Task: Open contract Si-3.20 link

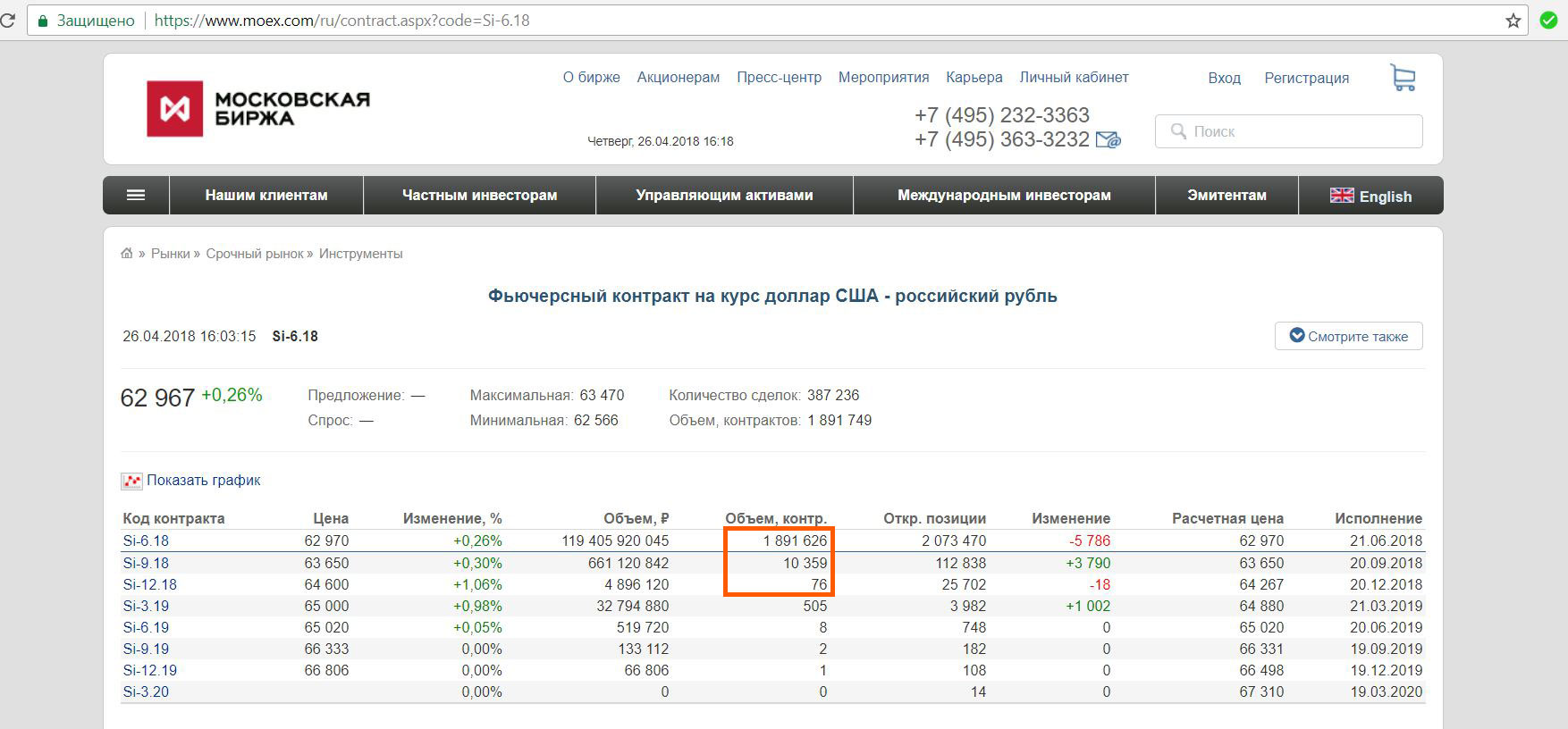Action: [x=146, y=691]
